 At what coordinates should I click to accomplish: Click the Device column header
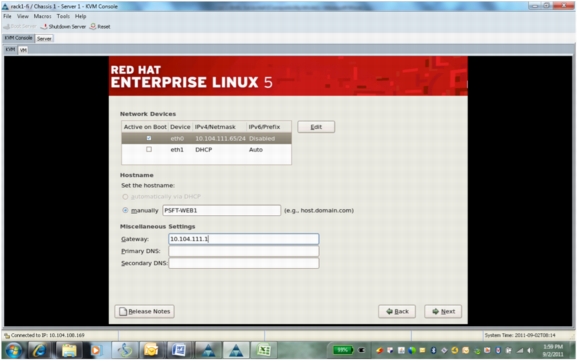tap(180, 127)
